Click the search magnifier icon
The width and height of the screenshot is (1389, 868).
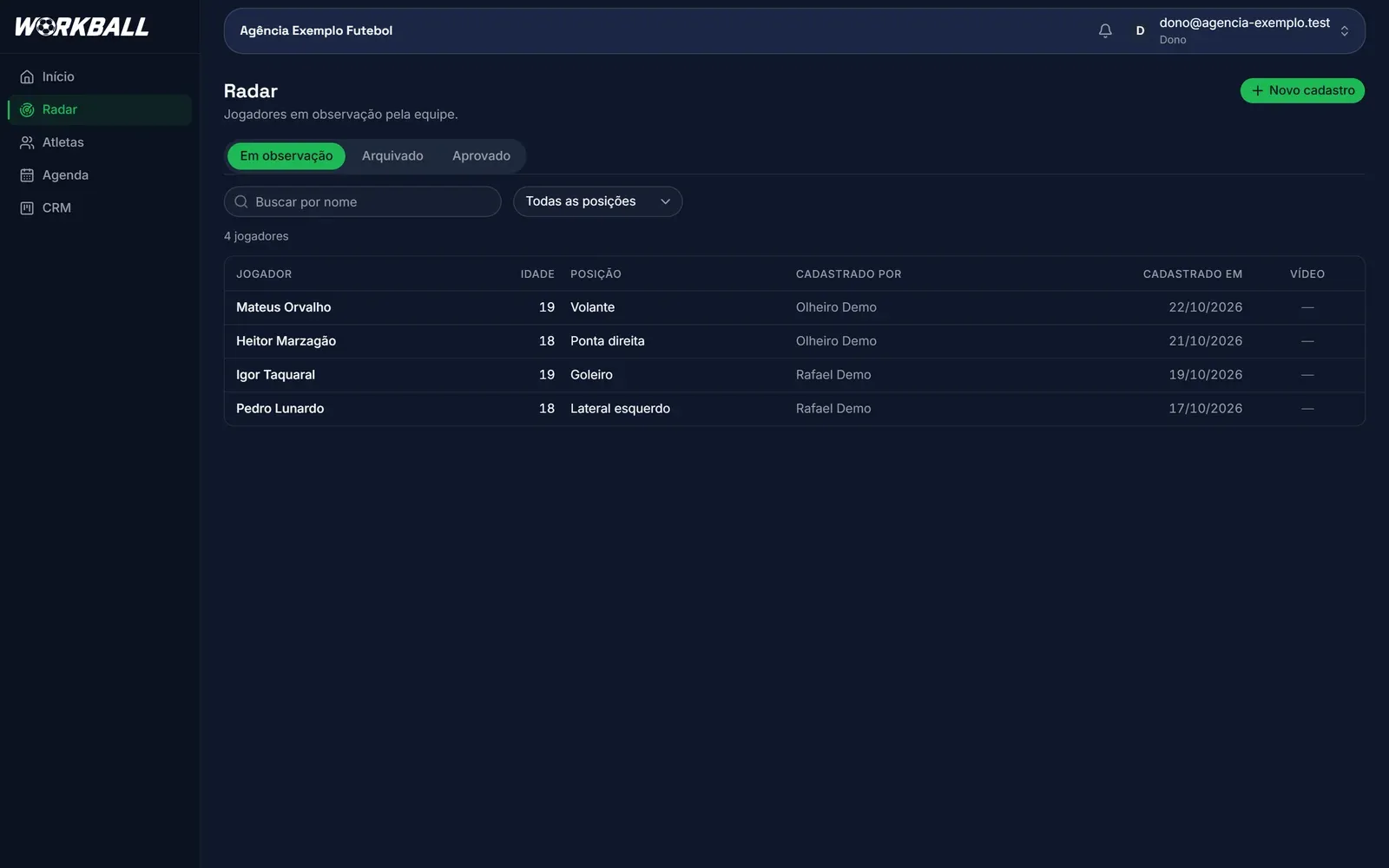click(241, 201)
